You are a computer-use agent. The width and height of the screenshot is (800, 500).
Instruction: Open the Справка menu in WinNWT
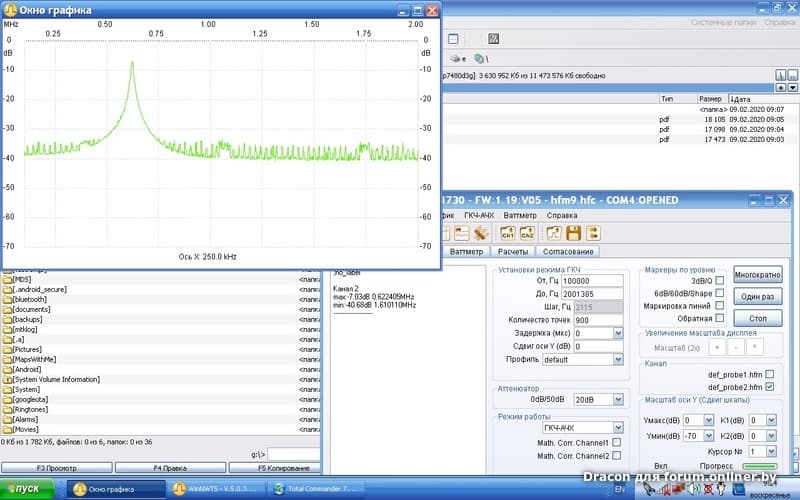click(561, 215)
